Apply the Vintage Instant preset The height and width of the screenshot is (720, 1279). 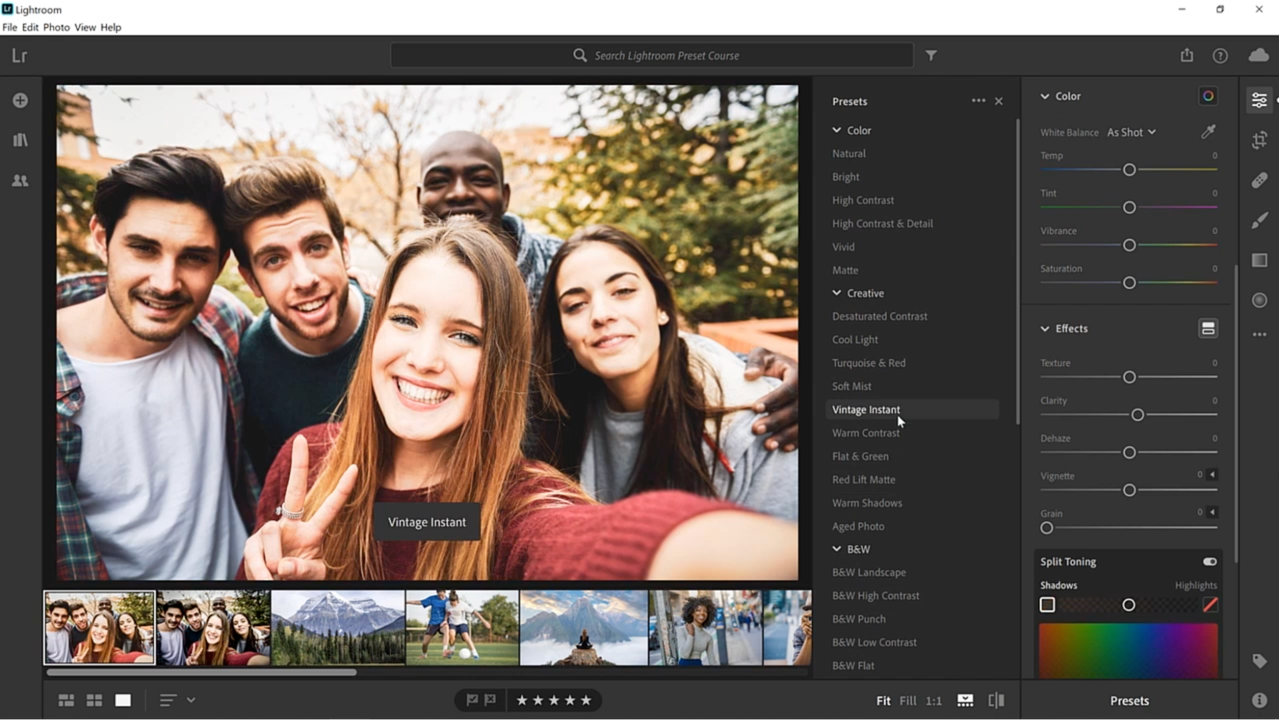[866, 409]
